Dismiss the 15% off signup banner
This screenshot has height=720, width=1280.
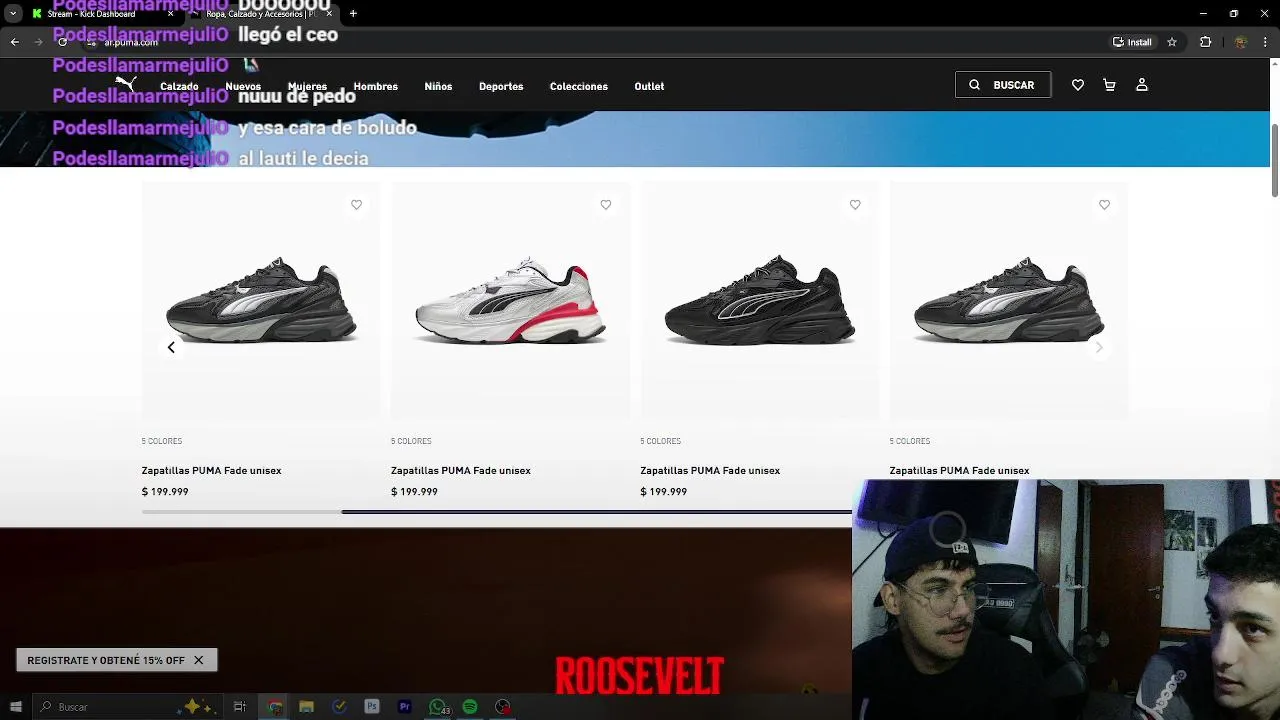(198, 660)
